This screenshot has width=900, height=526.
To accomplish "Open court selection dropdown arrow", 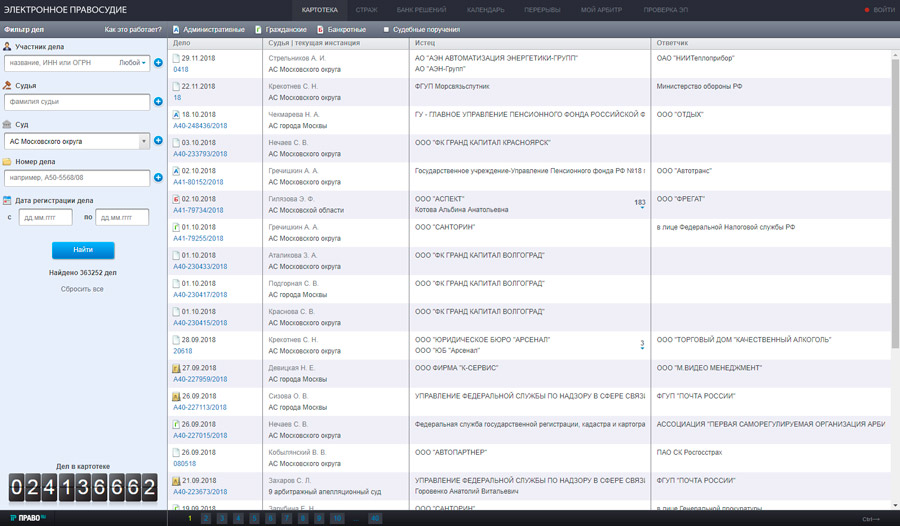I will pyautogui.click(x=143, y=141).
